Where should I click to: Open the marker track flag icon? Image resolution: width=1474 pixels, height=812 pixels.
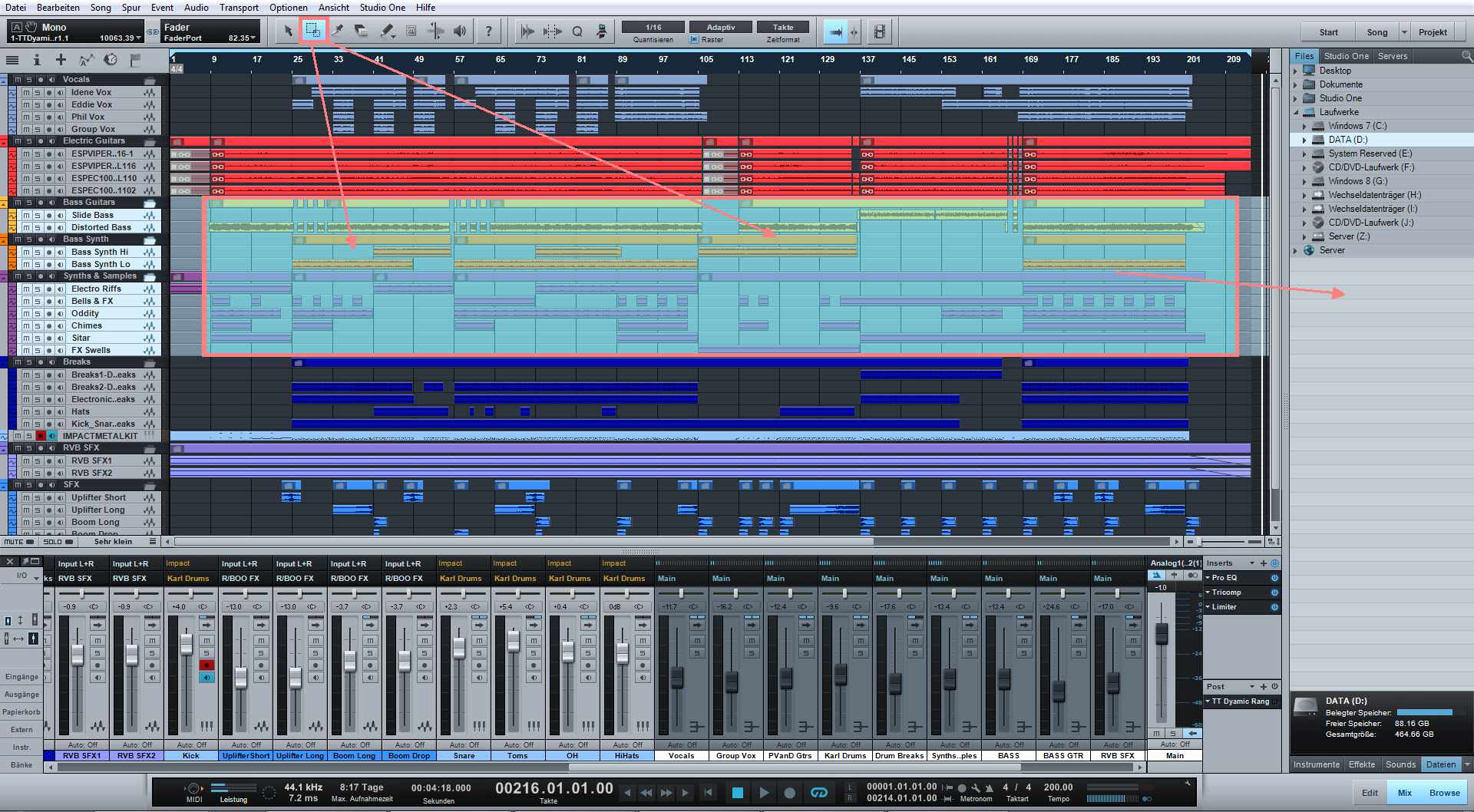coord(136,60)
